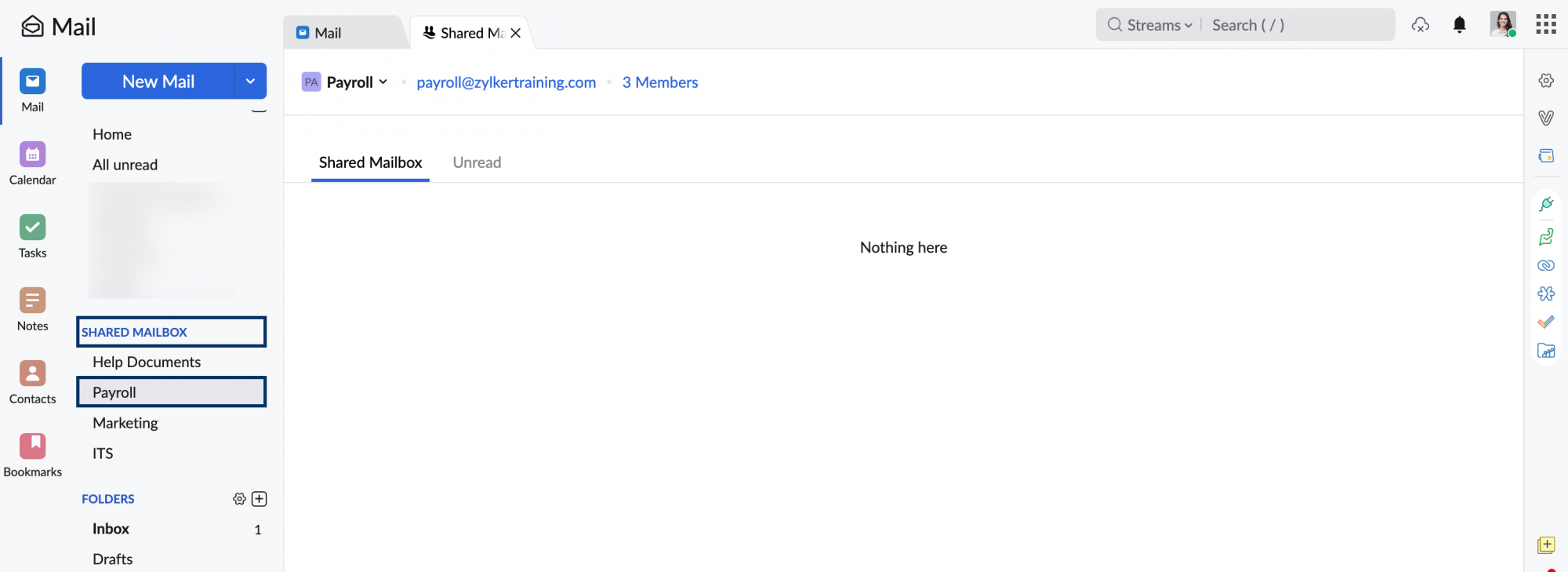This screenshot has height=572, width=1568.
Task: Expand the New Mail dropdown arrow
Action: click(x=250, y=82)
